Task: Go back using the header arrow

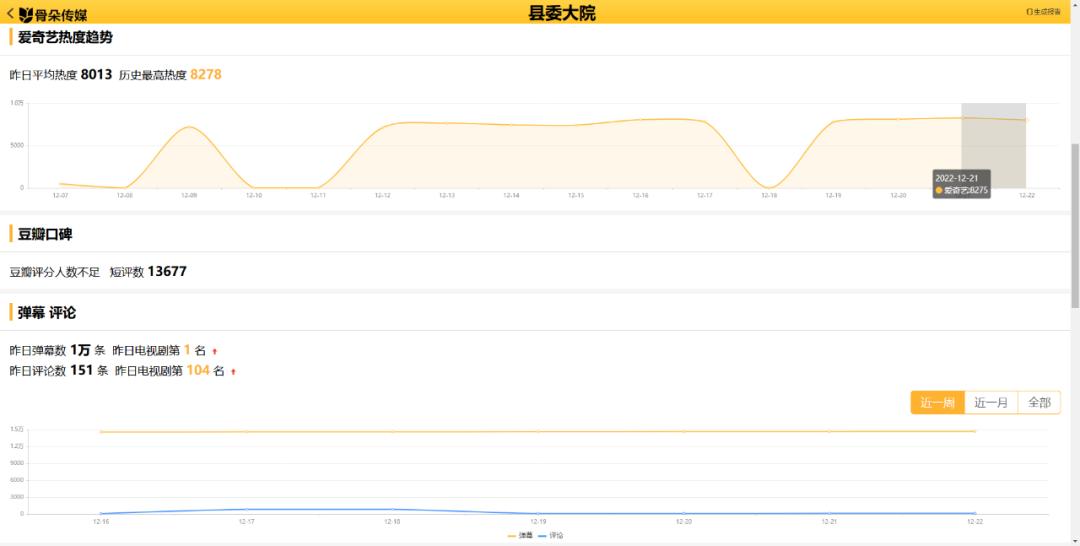Action: point(10,13)
